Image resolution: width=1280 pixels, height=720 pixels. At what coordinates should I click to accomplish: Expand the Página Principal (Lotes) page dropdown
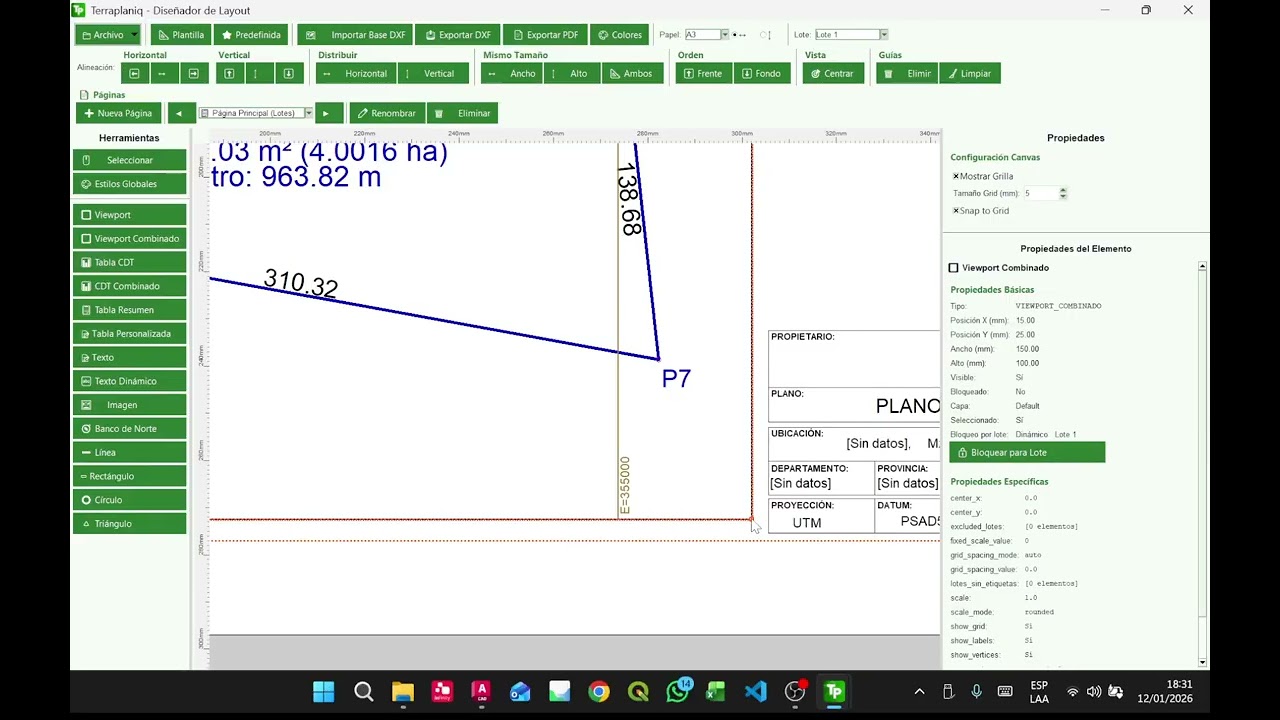click(x=308, y=113)
